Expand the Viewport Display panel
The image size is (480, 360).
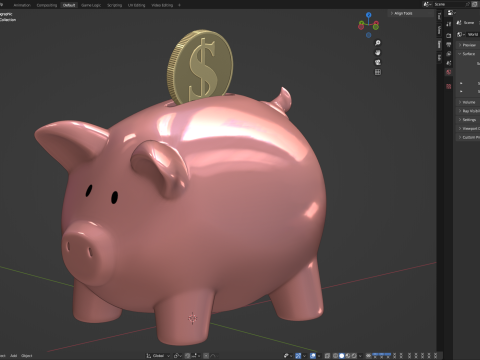(x=468, y=128)
